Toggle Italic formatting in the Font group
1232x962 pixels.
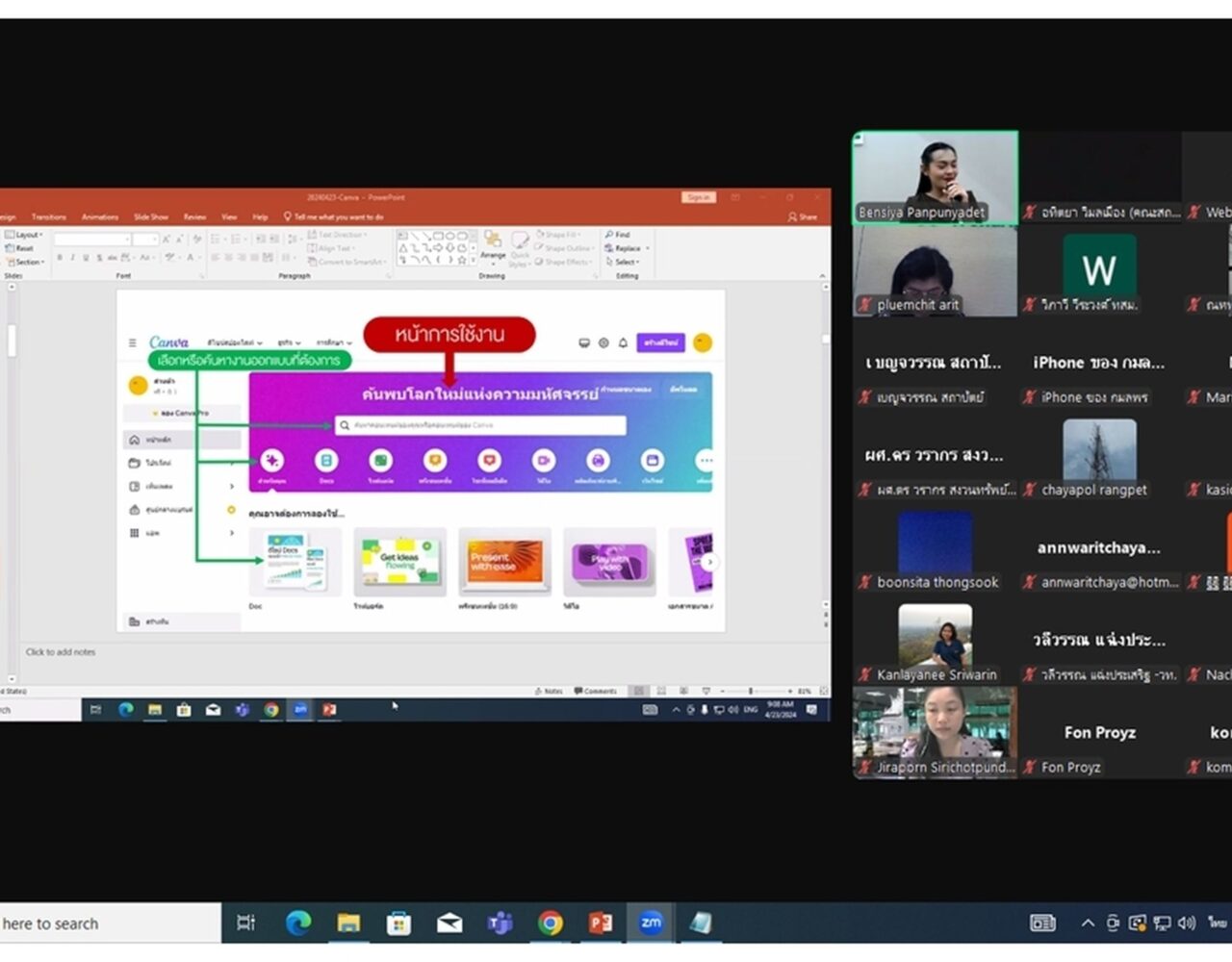(x=72, y=258)
